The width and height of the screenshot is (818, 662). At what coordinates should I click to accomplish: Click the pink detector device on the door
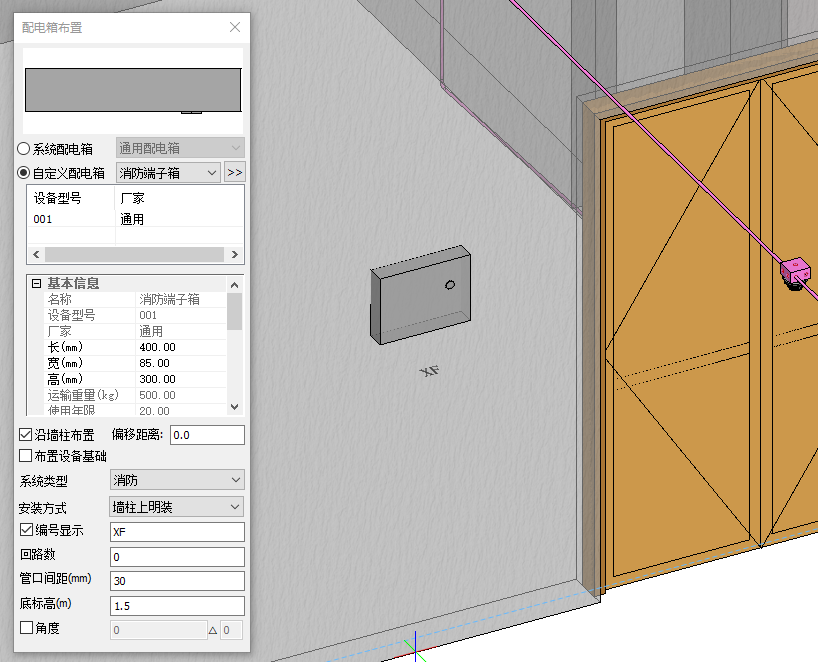click(x=795, y=270)
